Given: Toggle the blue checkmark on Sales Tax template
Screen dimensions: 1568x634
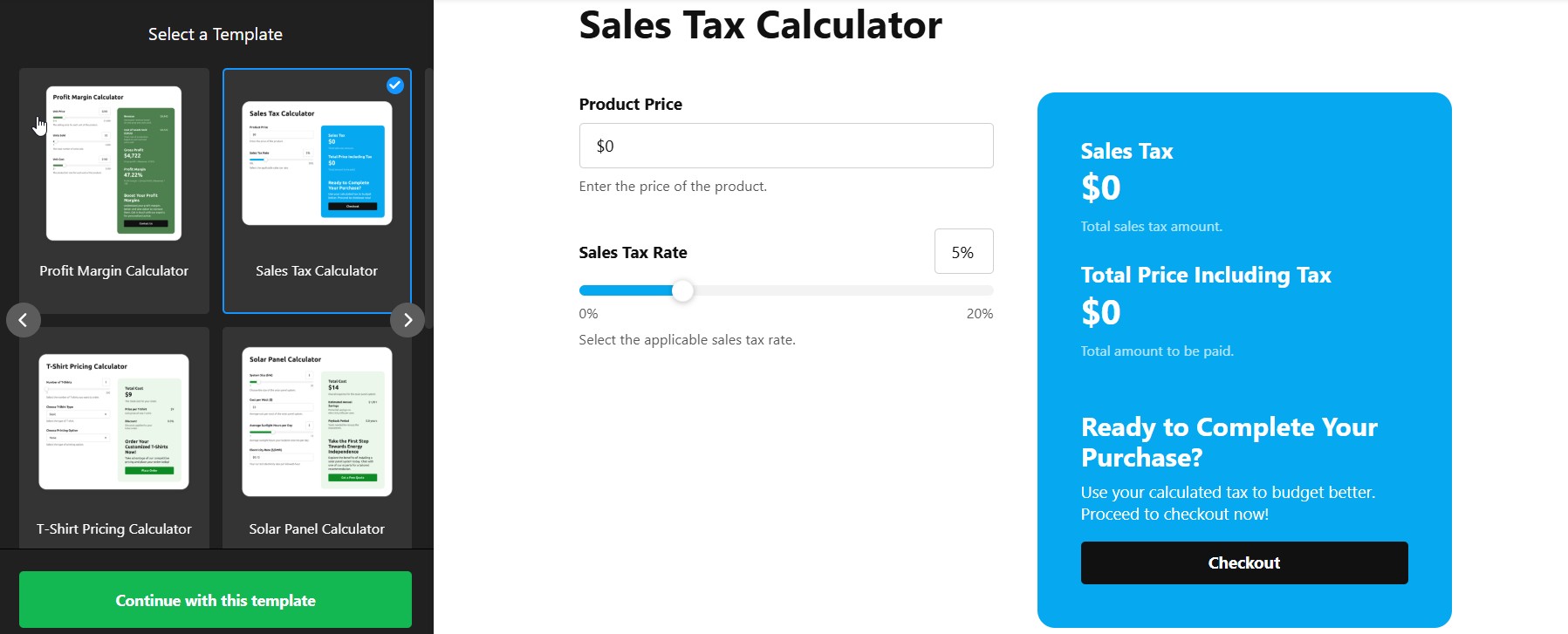Looking at the screenshot, I should click(395, 85).
